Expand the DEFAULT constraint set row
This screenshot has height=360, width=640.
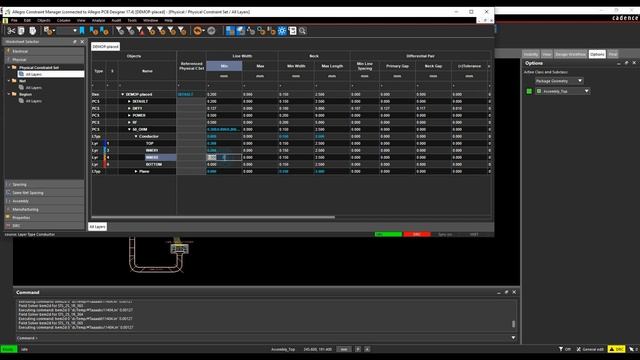(129, 101)
